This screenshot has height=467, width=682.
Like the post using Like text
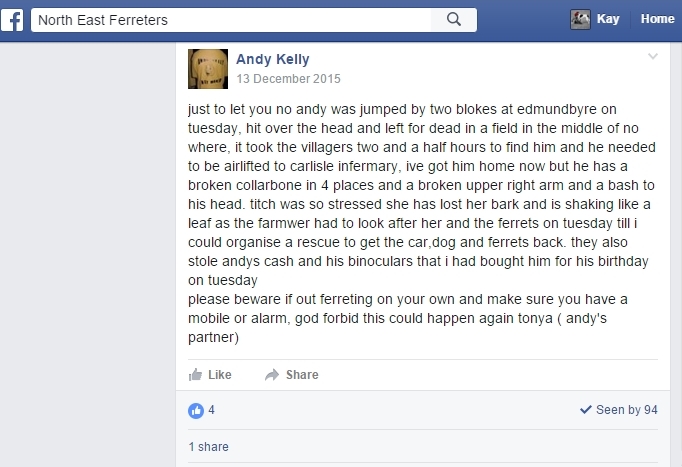[220, 375]
